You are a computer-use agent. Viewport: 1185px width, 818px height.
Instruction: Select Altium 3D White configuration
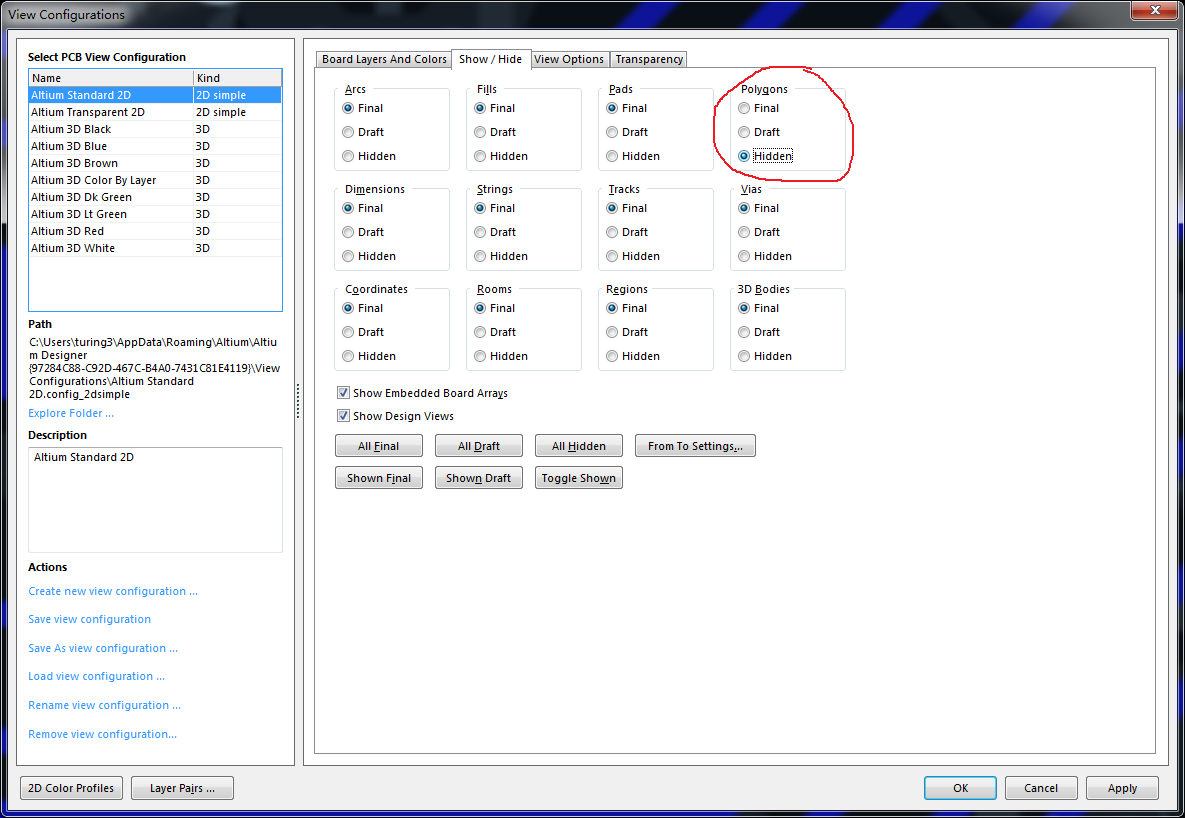[155, 248]
